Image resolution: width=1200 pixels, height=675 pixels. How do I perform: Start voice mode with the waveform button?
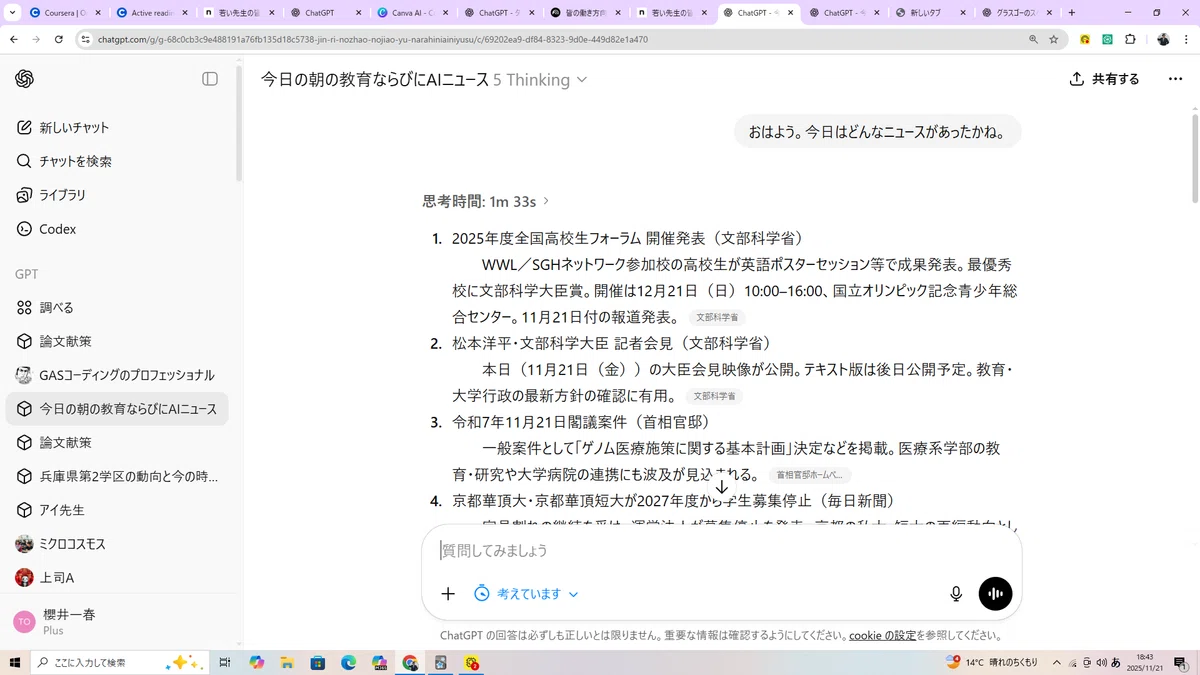coord(995,594)
